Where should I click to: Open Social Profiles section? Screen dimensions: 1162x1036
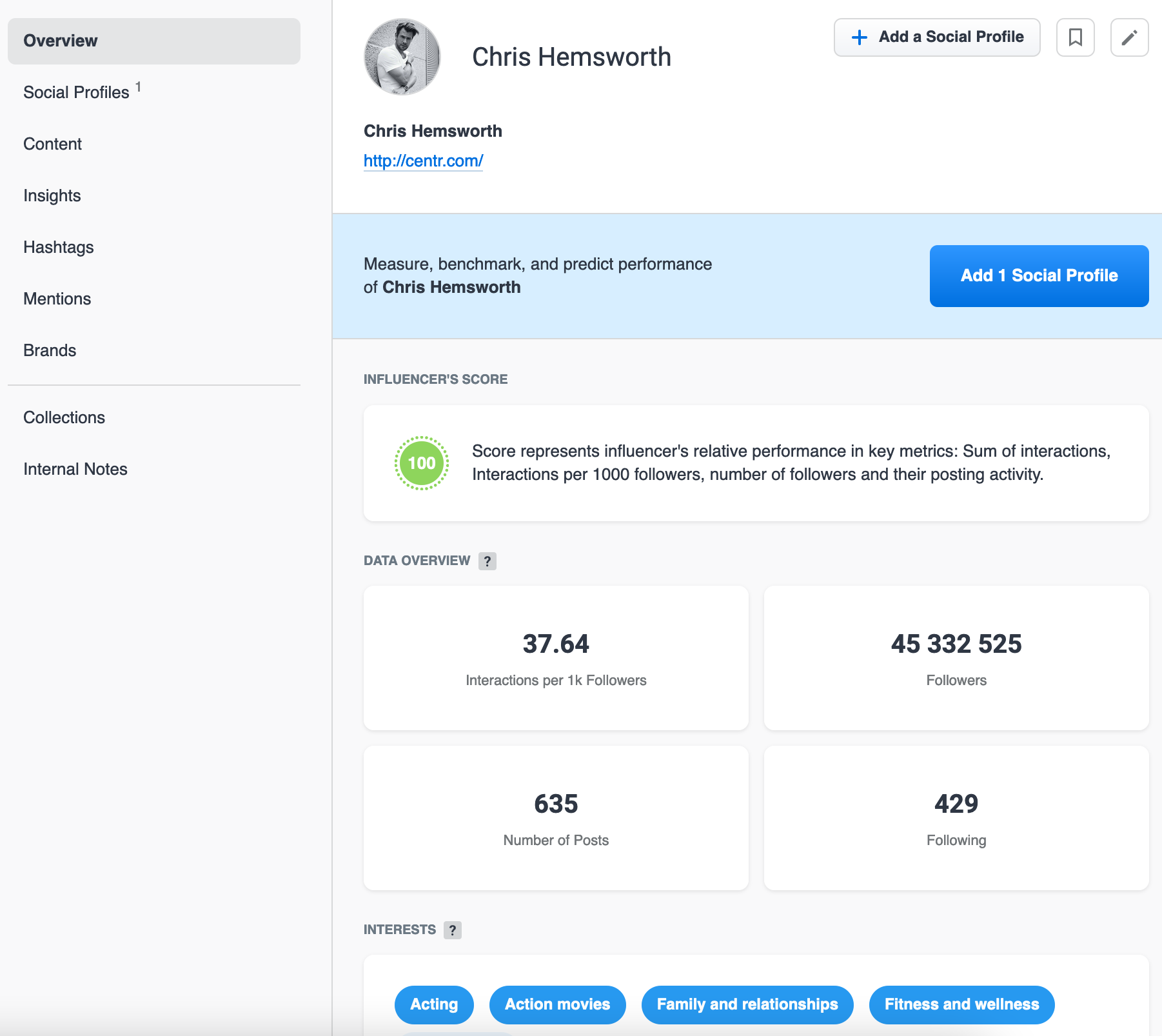click(x=77, y=92)
